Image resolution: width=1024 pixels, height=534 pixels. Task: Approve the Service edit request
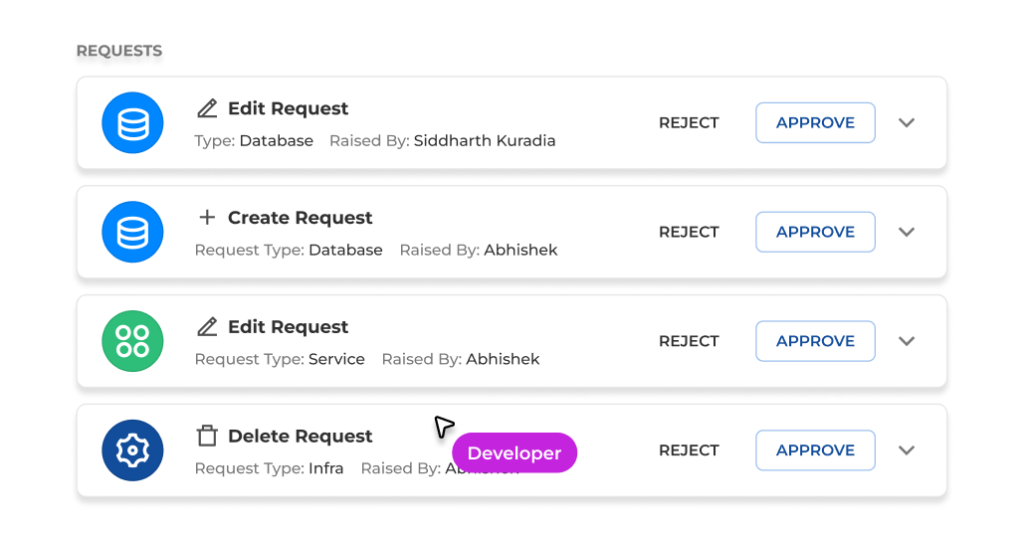coord(815,341)
